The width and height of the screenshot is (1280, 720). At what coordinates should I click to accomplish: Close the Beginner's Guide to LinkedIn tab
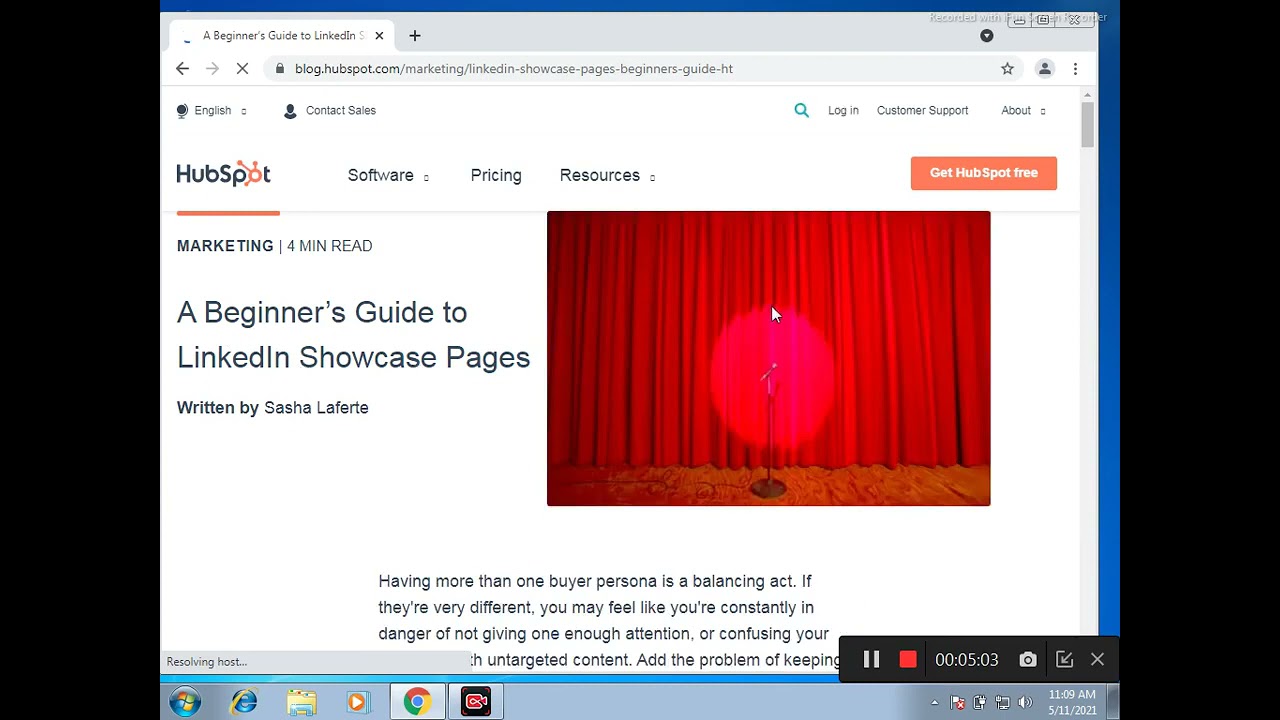tap(379, 36)
